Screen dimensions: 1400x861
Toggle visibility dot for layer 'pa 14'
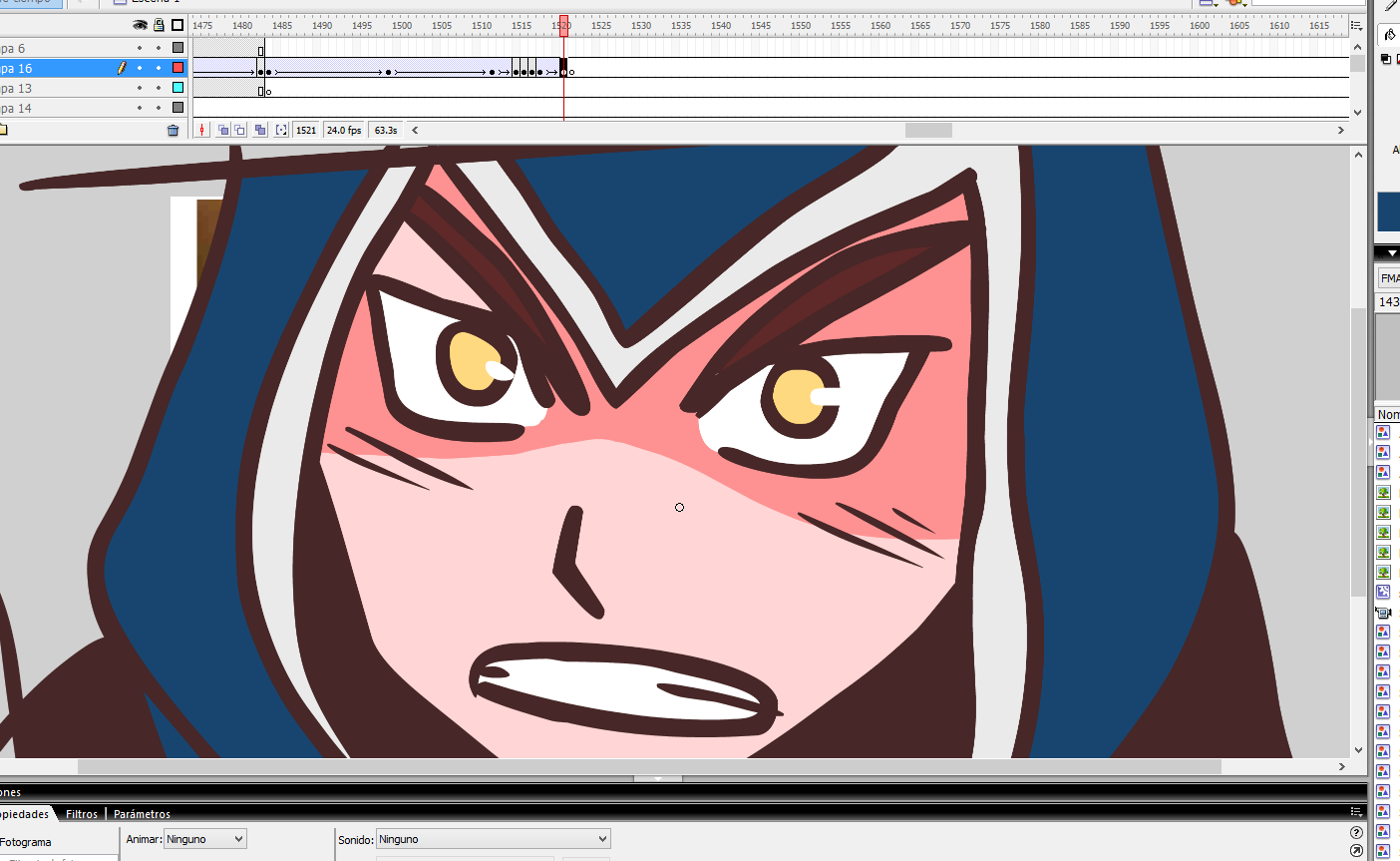(x=140, y=108)
